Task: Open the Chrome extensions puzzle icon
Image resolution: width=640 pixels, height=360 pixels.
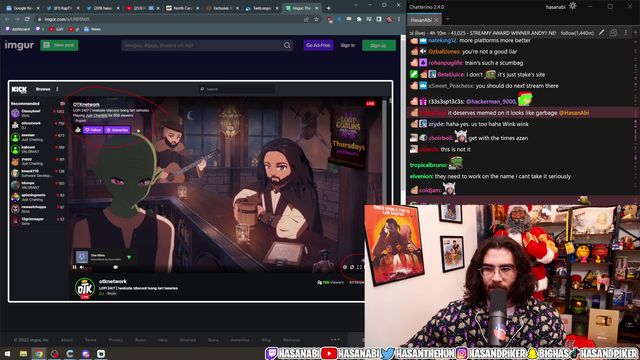Action: tap(359, 19)
